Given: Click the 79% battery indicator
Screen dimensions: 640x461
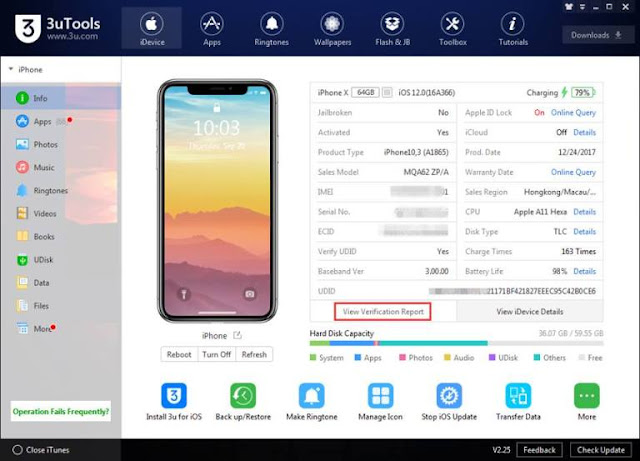Looking at the screenshot, I should click(x=583, y=93).
